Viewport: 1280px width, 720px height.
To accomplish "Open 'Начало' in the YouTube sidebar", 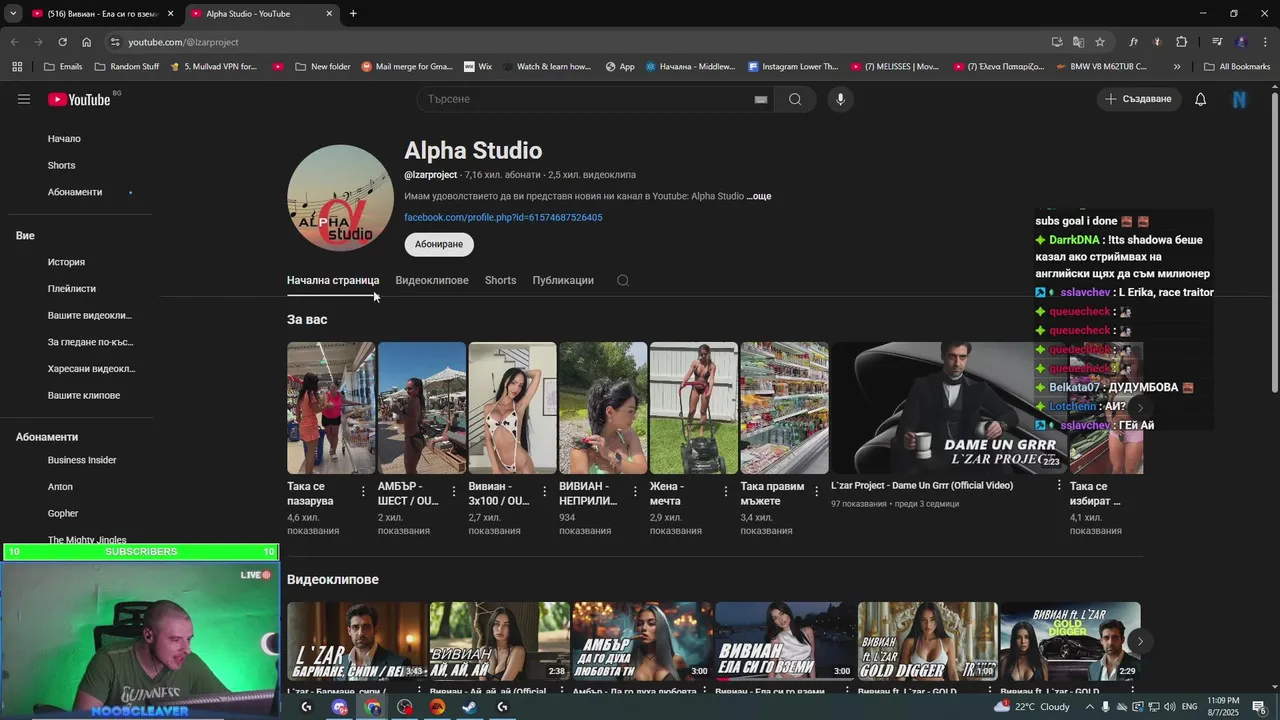I will point(64,139).
